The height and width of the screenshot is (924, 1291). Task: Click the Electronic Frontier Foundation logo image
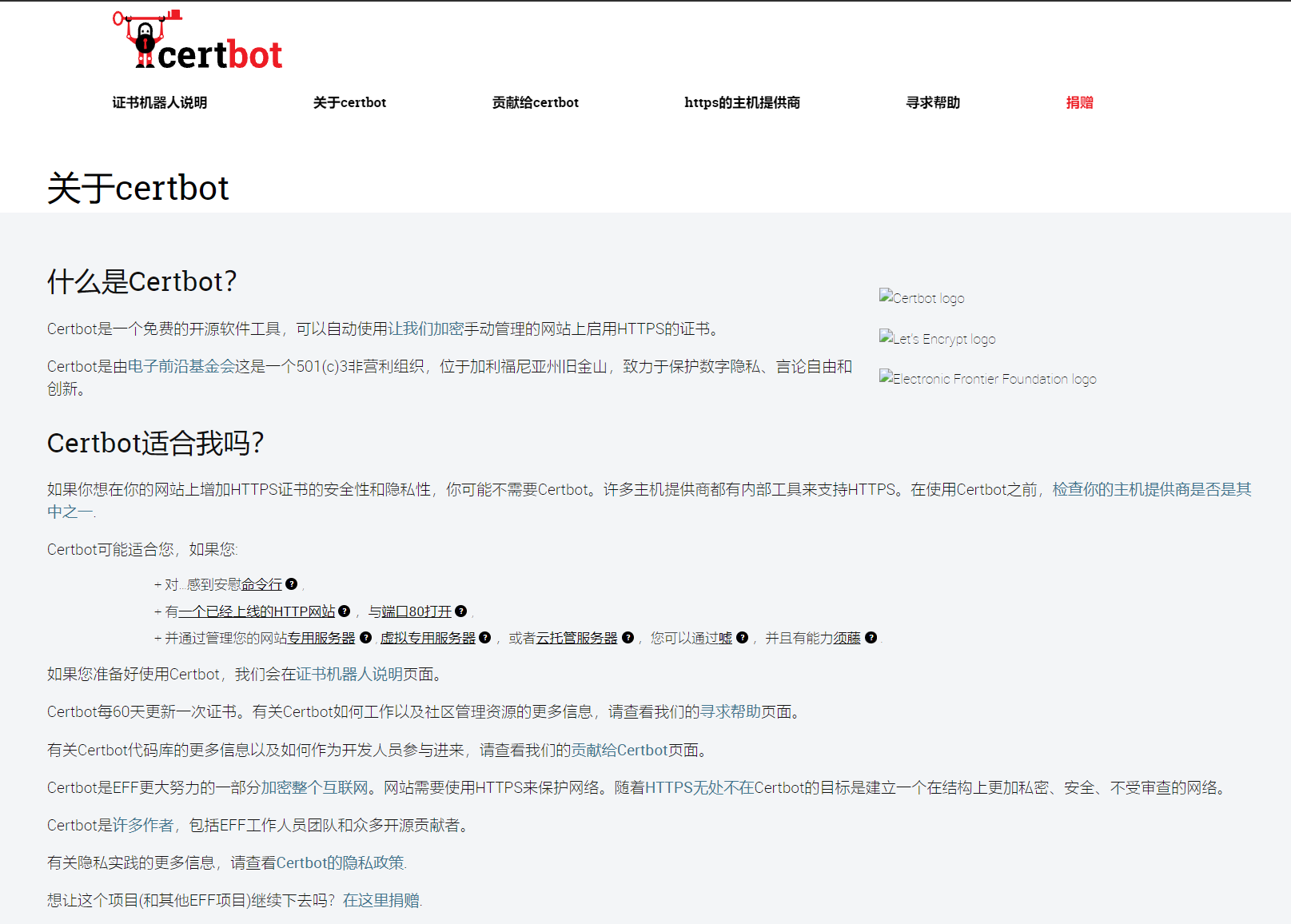click(987, 378)
